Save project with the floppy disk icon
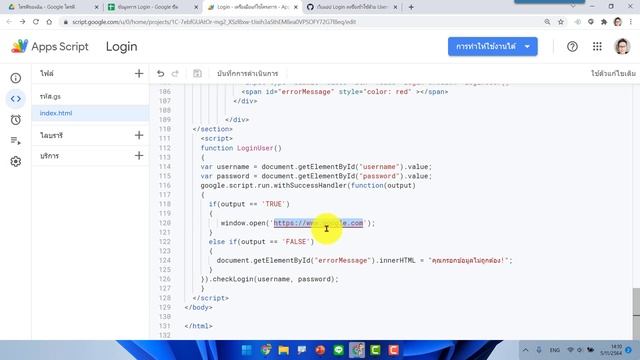The width and height of the screenshot is (640, 360). coord(197,73)
